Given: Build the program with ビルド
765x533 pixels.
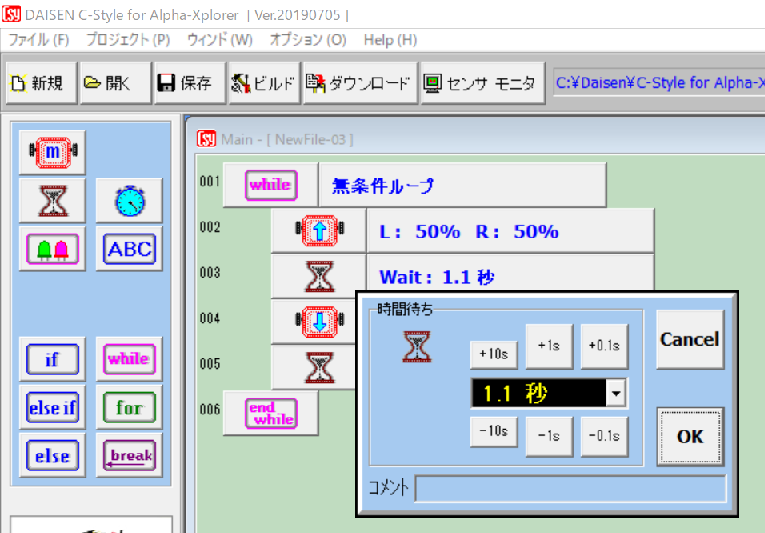Looking at the screenshot, I should [x=264, y=83].
